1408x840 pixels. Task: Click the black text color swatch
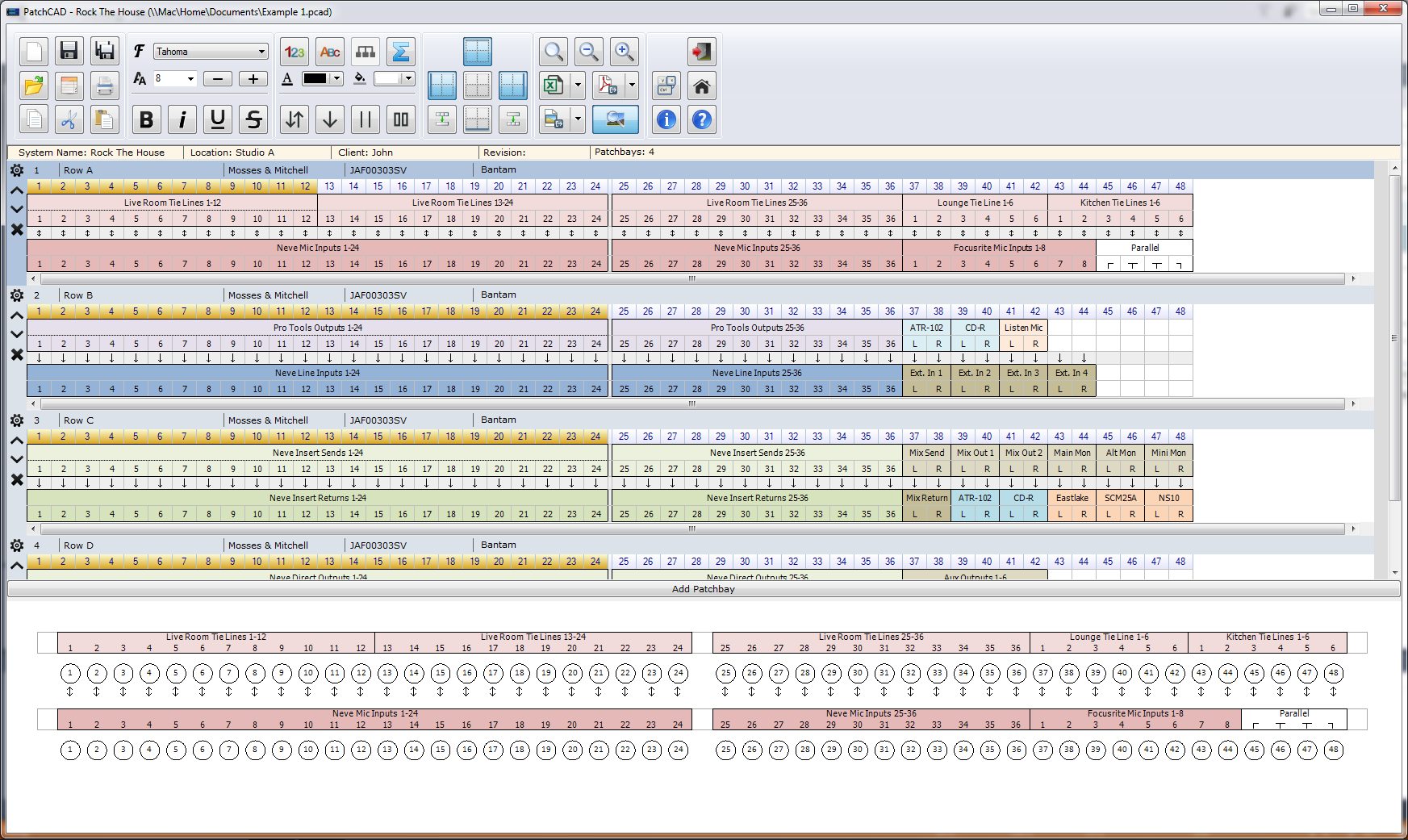[315, 78]
